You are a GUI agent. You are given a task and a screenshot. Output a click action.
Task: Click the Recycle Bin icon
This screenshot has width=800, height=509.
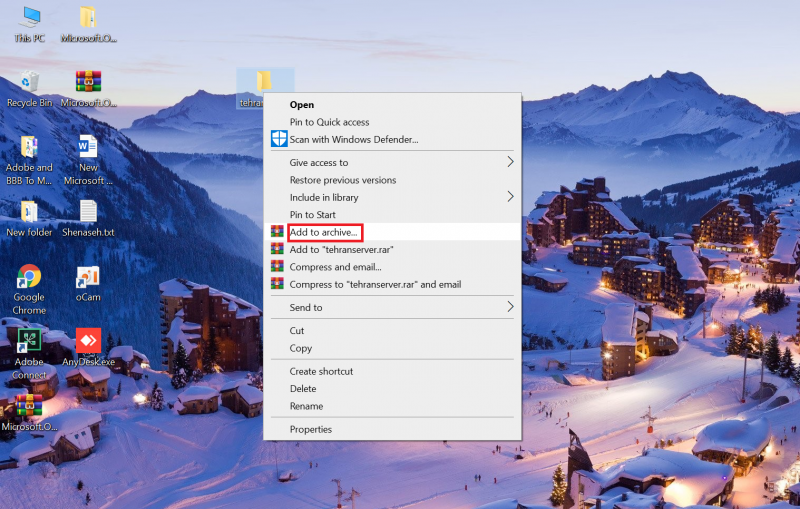(x=29, y=83)
